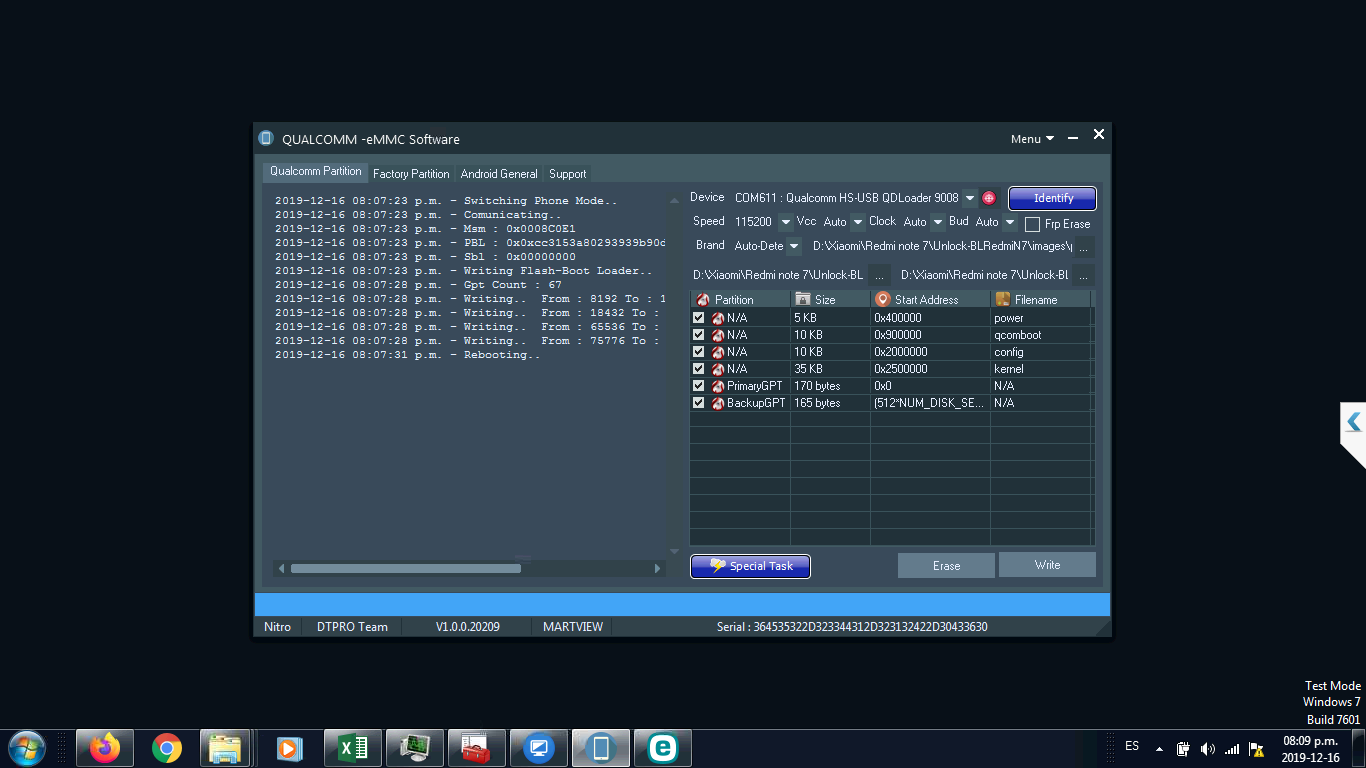The height and width of the screenshot is (768, 1366).
Task: Uncheck the PrimaryGPT row checkbox
Action: click(x=699, y=386)
